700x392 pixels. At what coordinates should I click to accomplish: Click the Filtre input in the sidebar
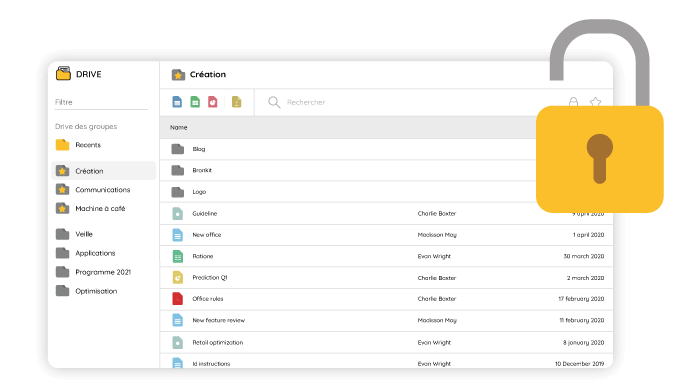click(101, 102)
